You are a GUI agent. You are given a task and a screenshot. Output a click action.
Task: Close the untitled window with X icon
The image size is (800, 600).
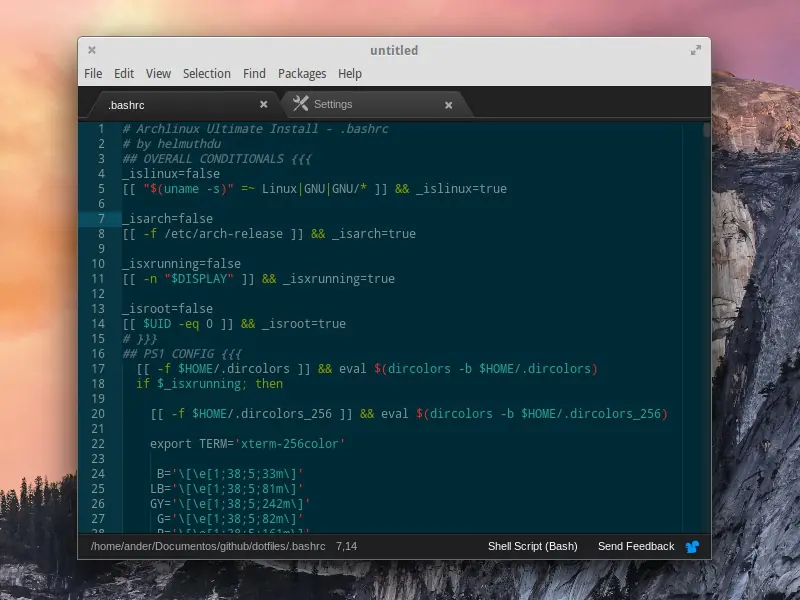coord(92,50)
